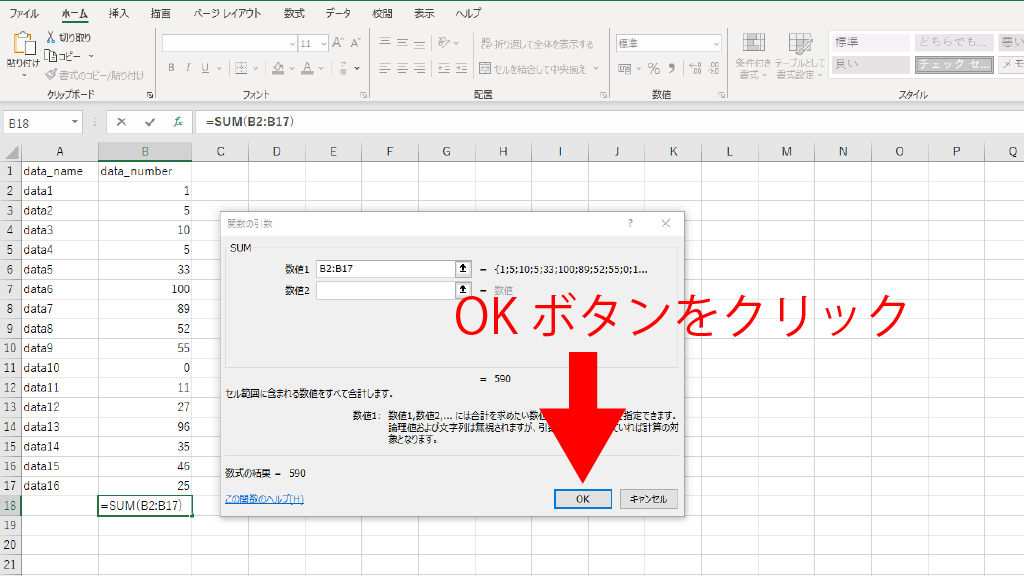Expand the Name Box dropdown arrow

coord(75,122)
